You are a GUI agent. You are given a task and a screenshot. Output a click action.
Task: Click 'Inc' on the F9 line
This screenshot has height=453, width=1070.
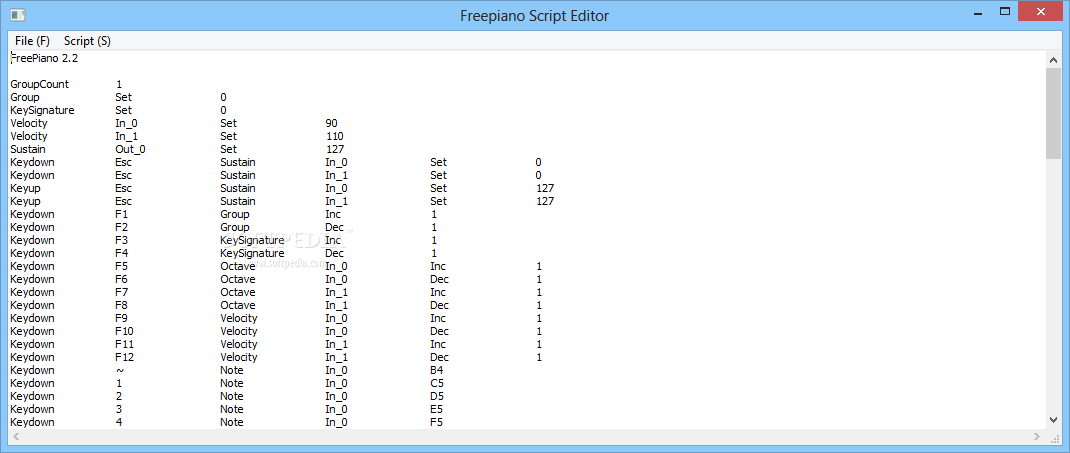(438, 318)
